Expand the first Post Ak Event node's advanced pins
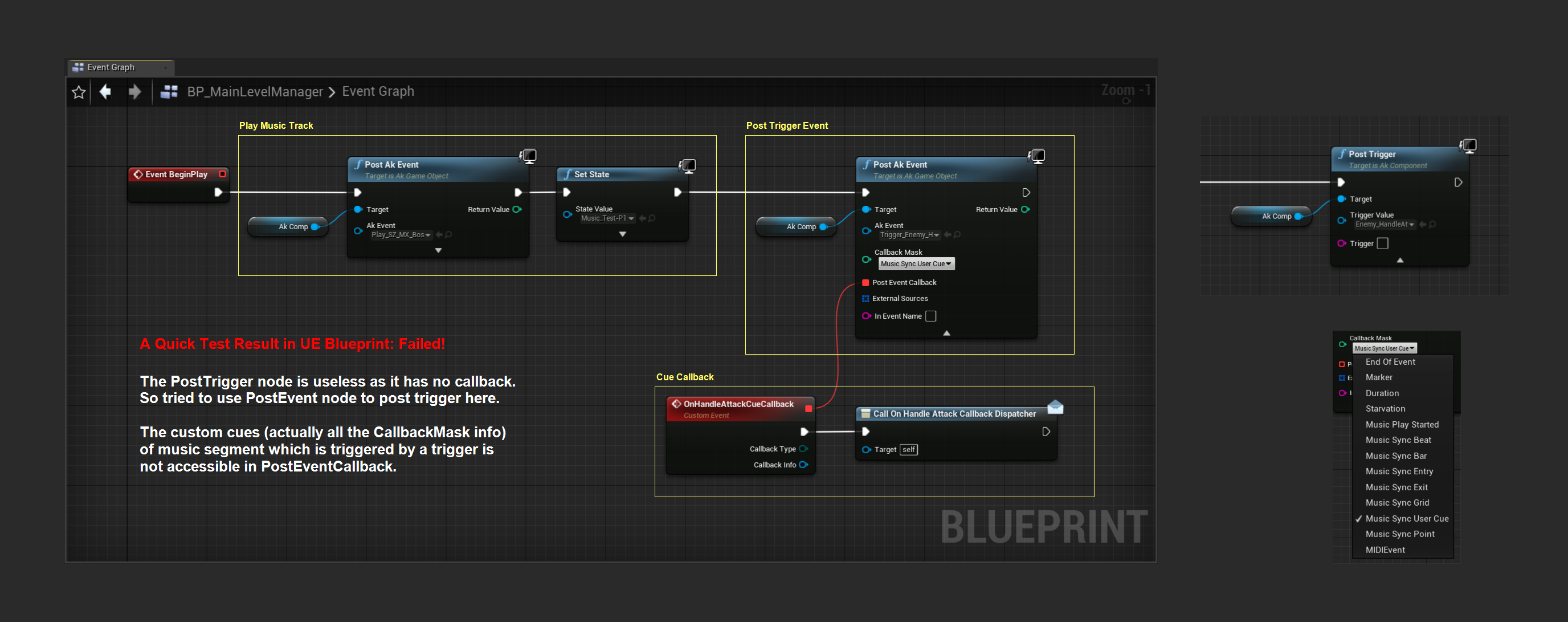1568x622 pixels. click(438, 250)
